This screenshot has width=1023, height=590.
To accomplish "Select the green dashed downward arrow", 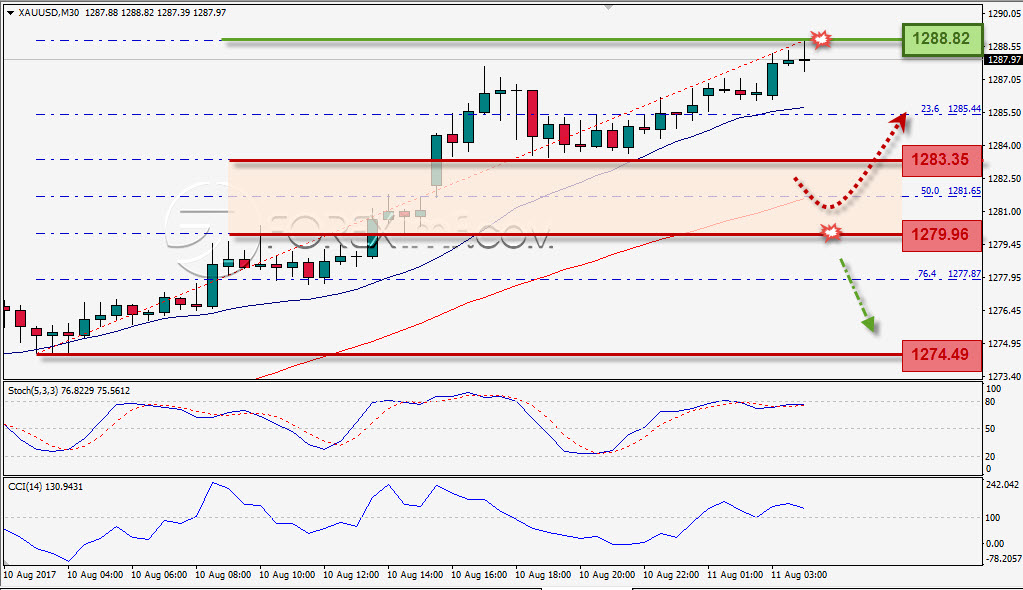I will (857, 295).
